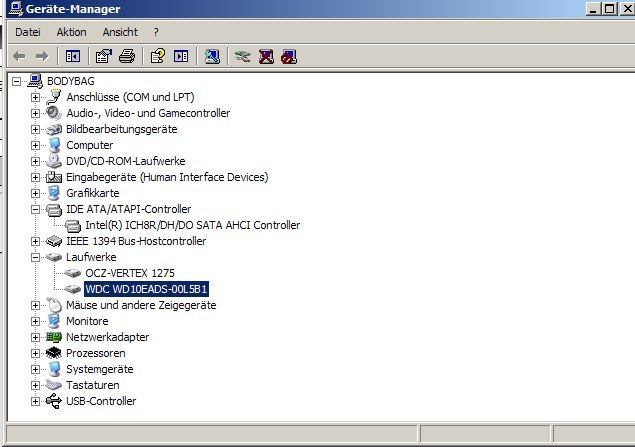Viewport: 635px width, 447px height.
Task: Expand the USB-Controller node
Action: click(x=35, y=401)
